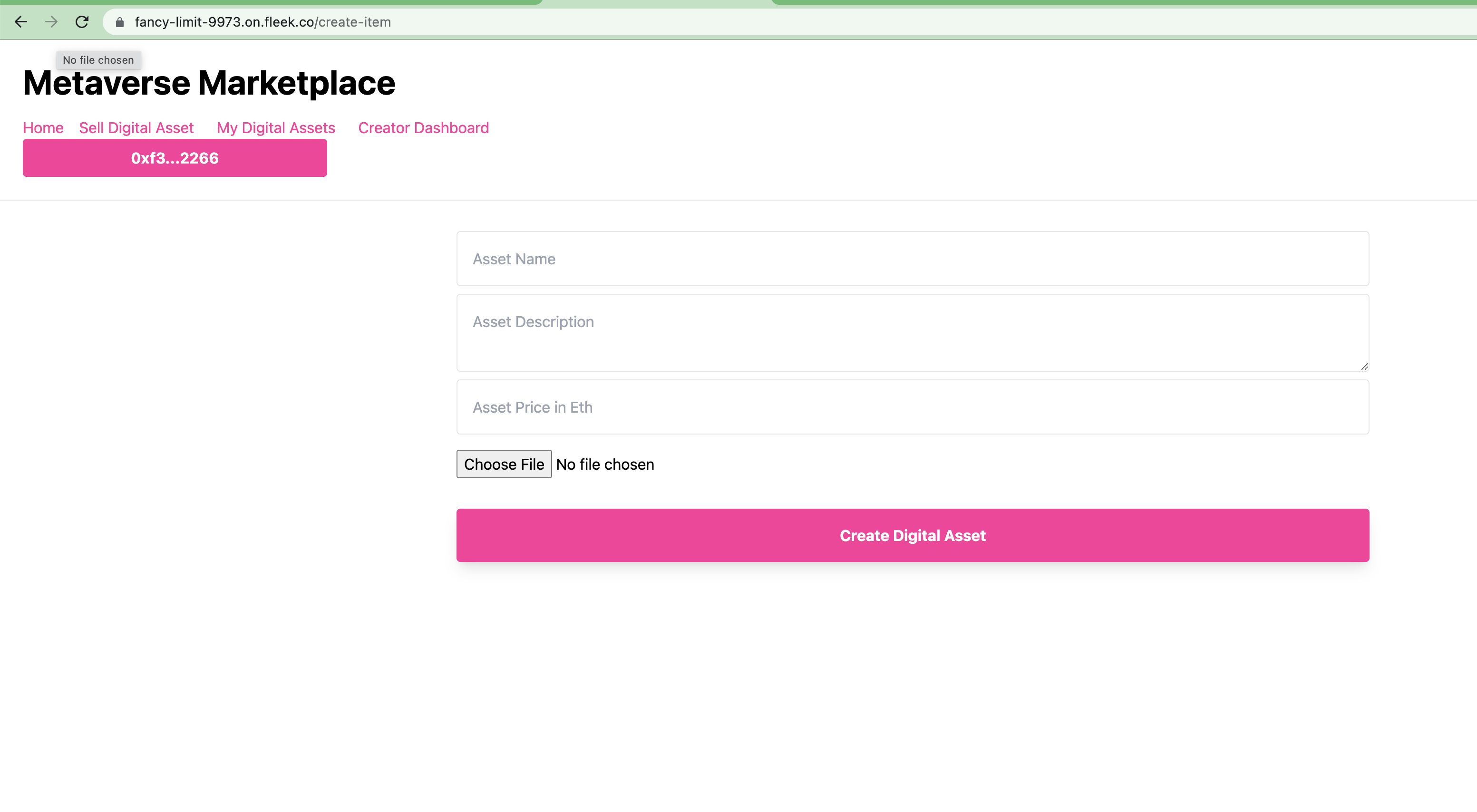
Task: Focus the Asset Price in Eth field
Action: (913, 407)
